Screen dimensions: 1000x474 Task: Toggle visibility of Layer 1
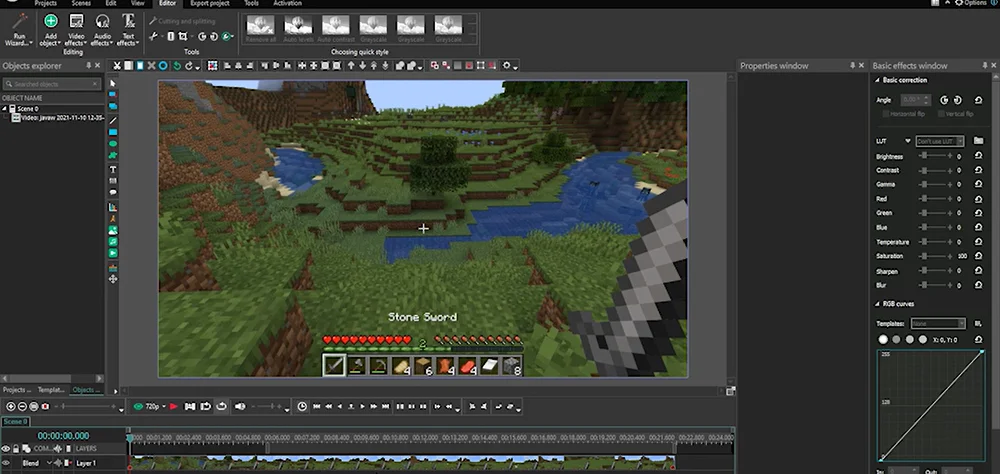[6, 464]
